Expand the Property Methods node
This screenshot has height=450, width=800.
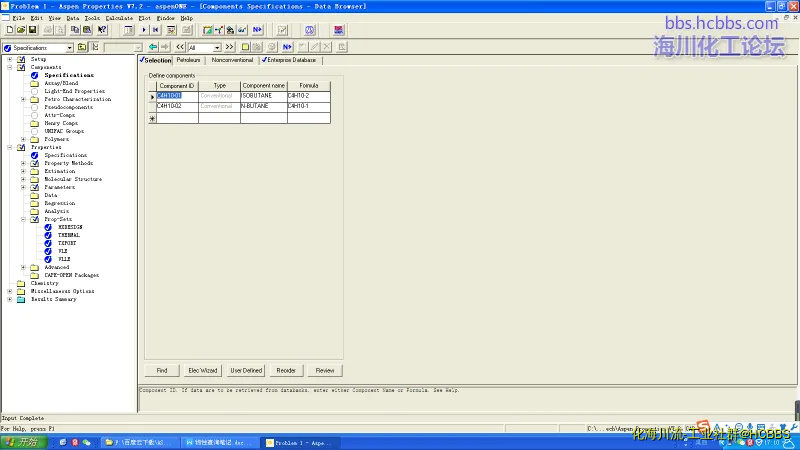[23, 163]
